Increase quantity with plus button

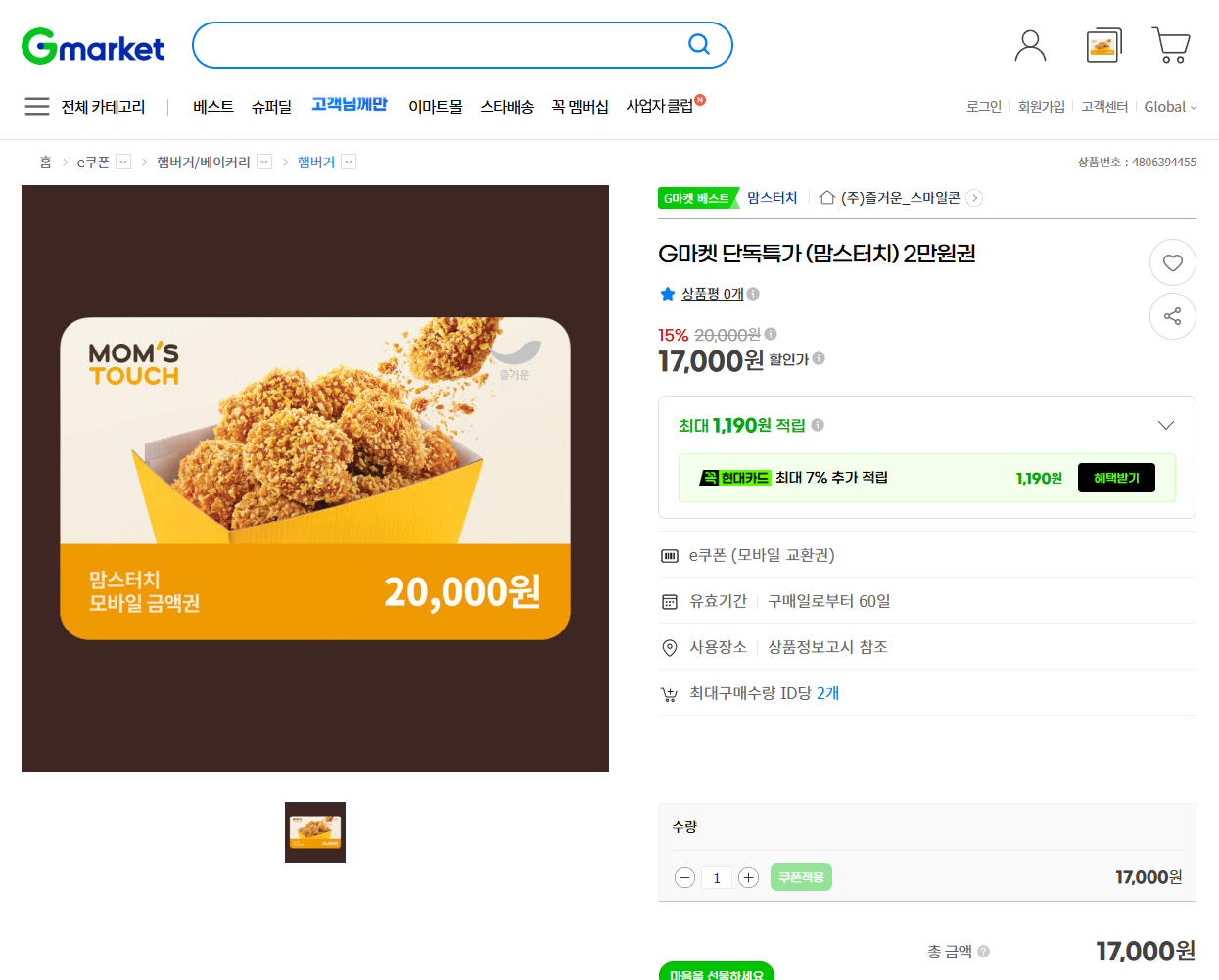[x=748, y=877]
